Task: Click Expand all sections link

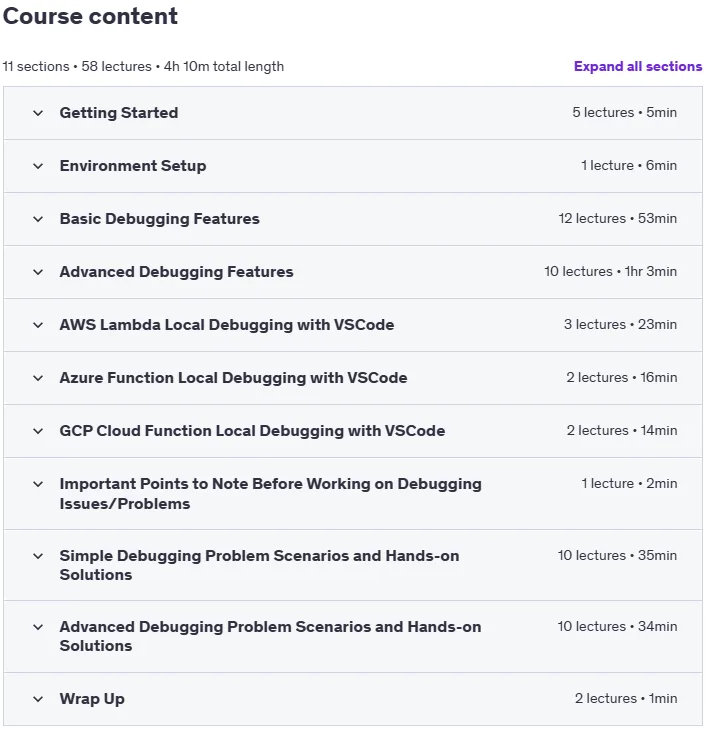Action: click(x=638, y=66)
